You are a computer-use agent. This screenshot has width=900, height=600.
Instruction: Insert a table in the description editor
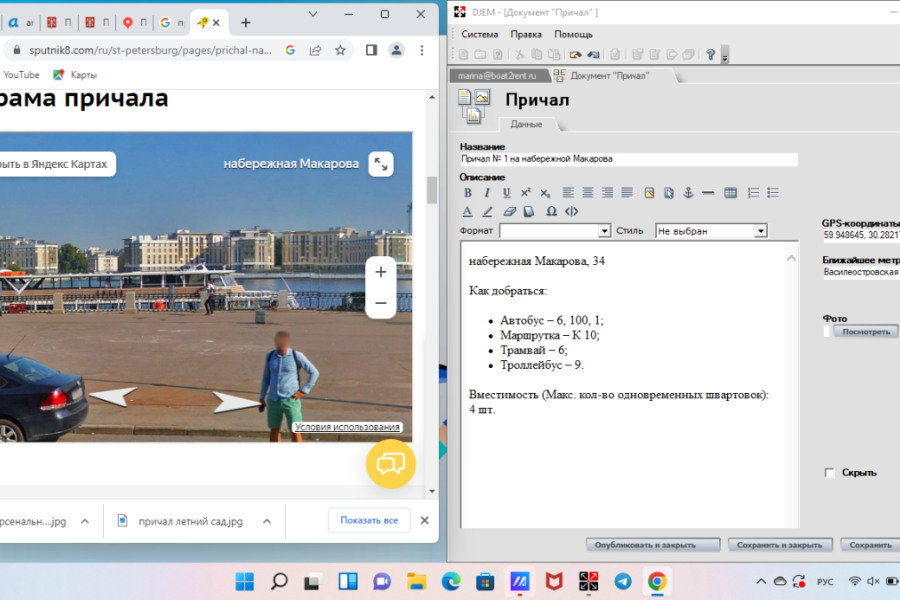730,193
